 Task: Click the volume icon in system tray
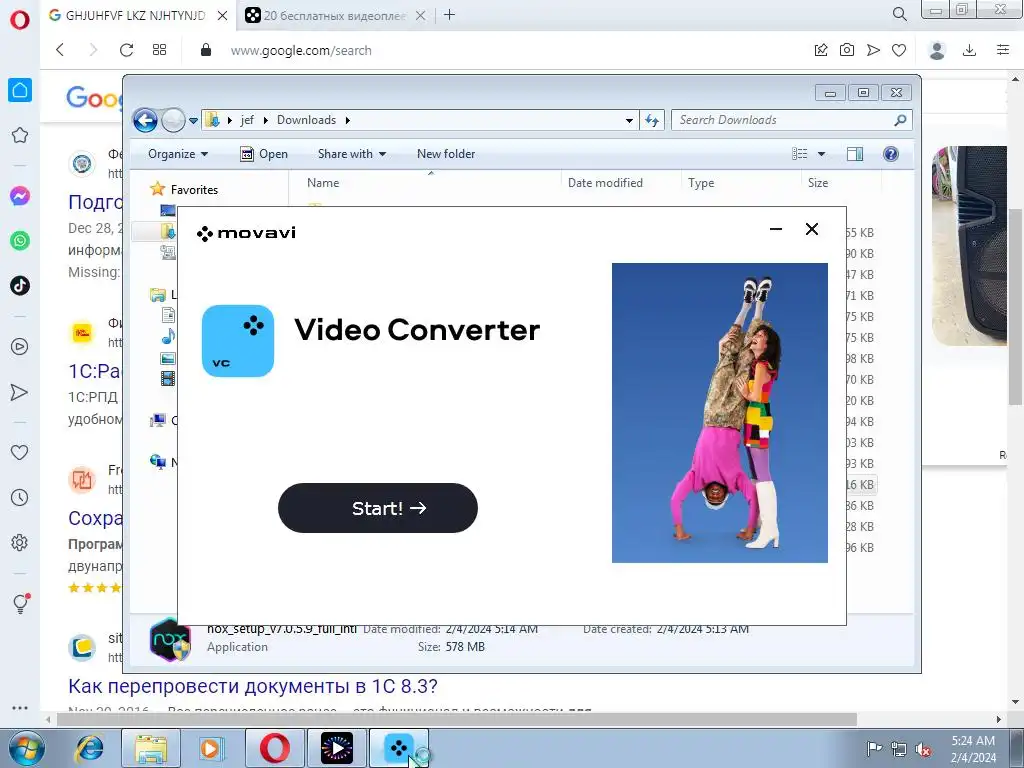(x=923, y=749)
